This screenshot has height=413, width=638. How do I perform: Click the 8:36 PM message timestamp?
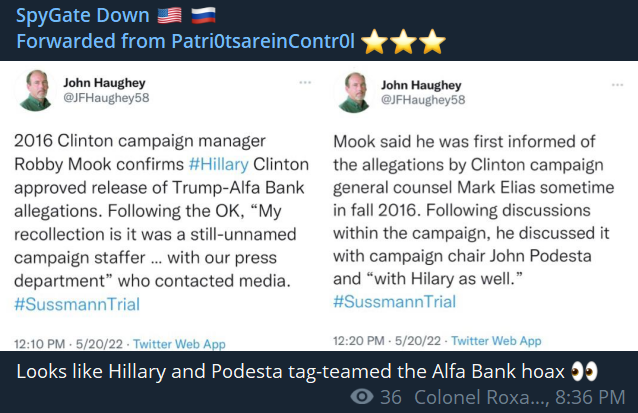590,397
